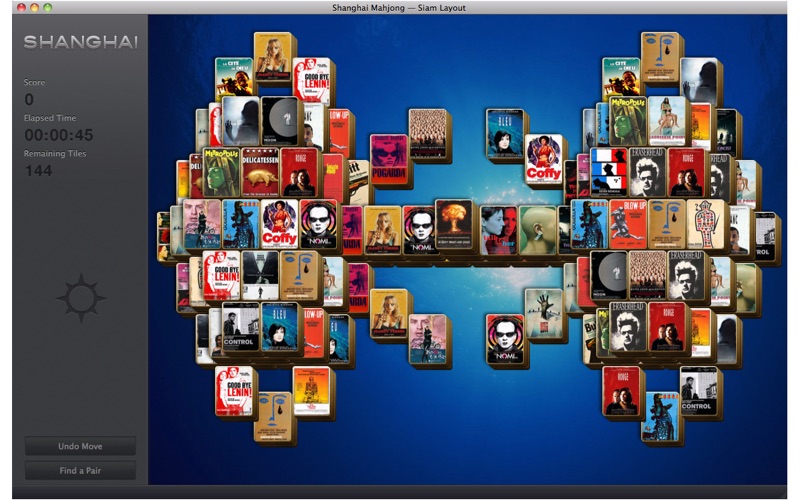Select the shadow figure tile near right cluster top
The image size is (800, 500).
pyautogui.click(x=698, y=82)
